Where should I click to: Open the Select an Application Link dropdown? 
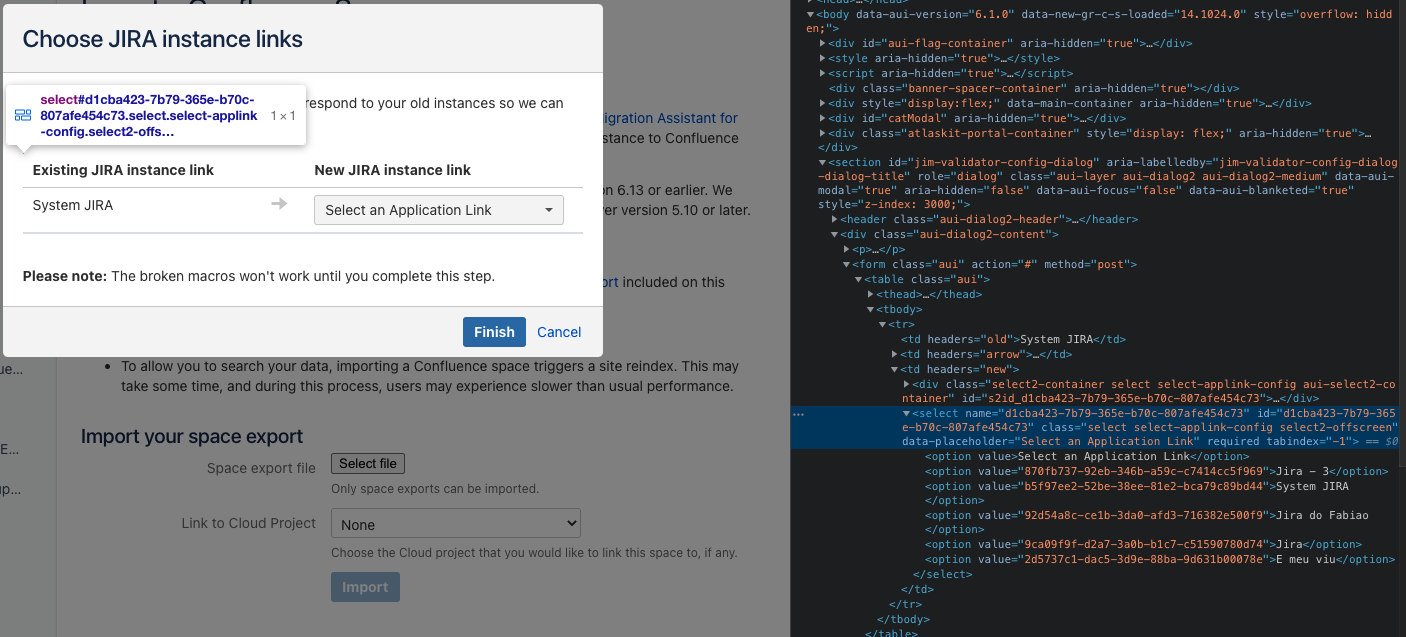pos(439,210)
